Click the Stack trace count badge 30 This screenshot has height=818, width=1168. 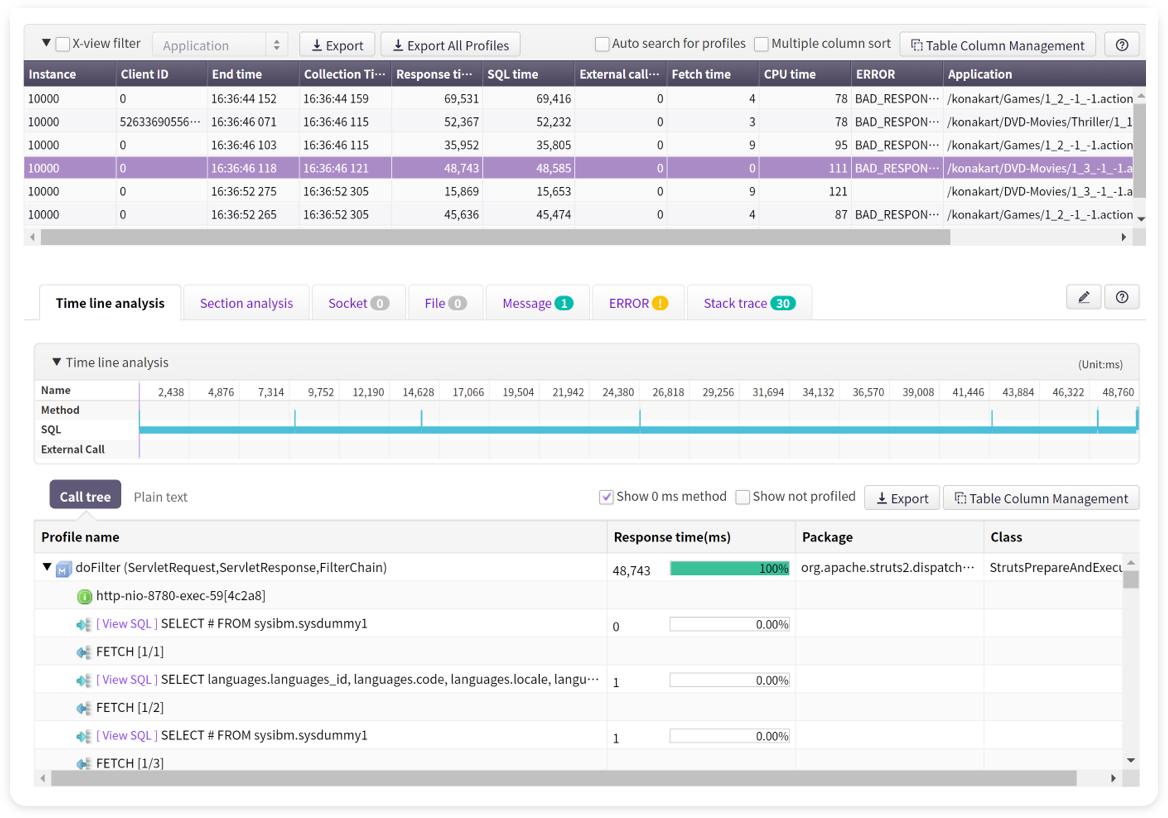(x=783, y=303)
